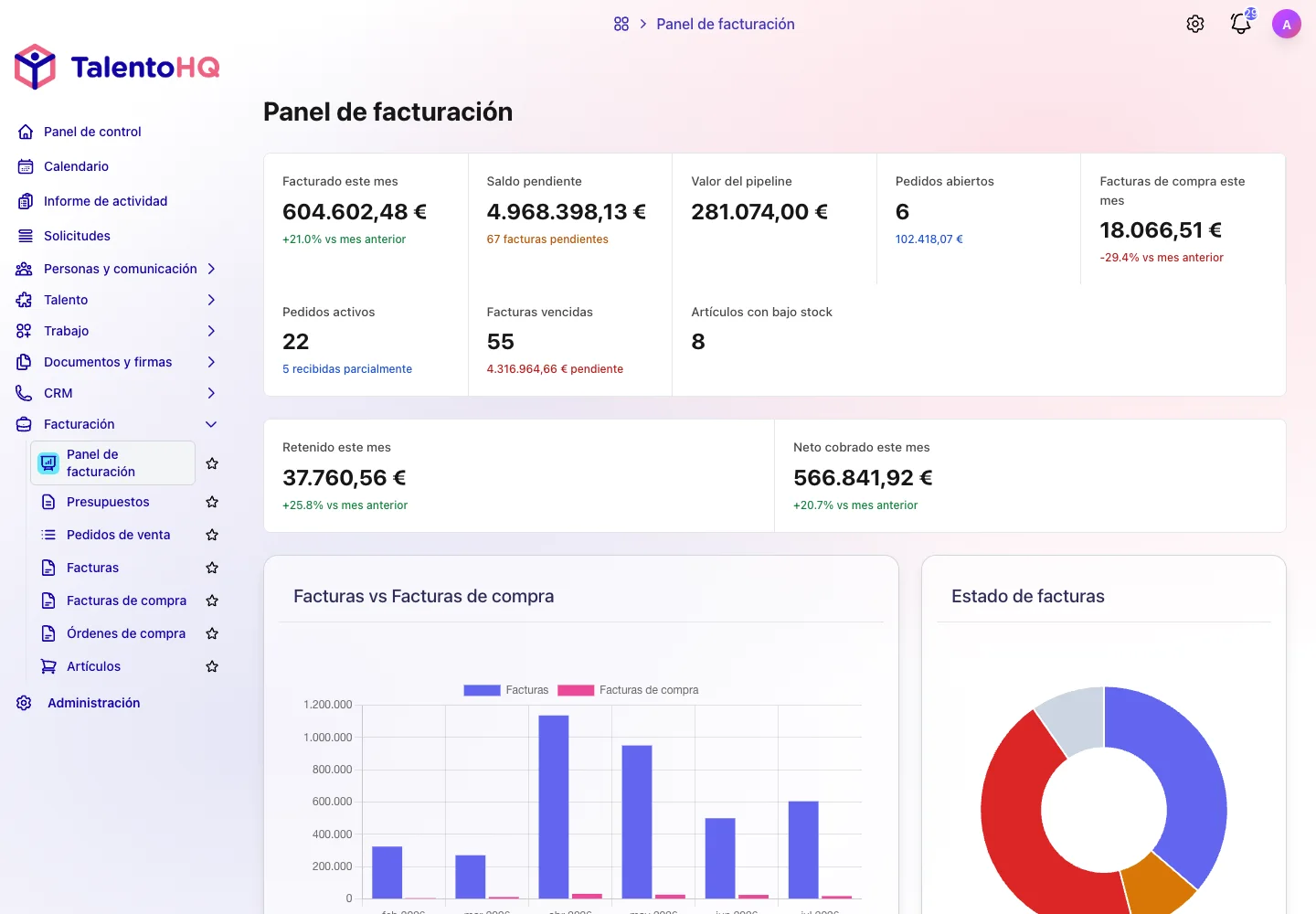Click the breadcrumb apps grid icon
Viewport: 1316px width, 914px height.
(621, 24)
